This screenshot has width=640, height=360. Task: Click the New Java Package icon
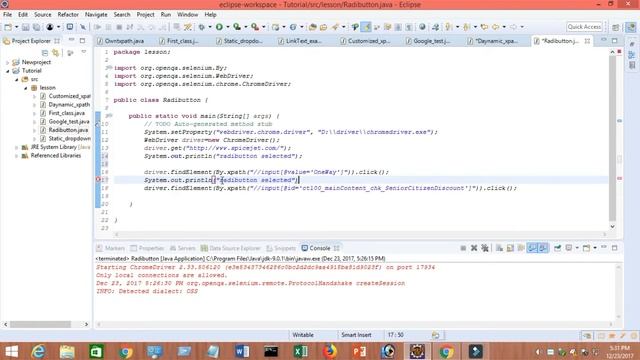(x=276, y=27)
